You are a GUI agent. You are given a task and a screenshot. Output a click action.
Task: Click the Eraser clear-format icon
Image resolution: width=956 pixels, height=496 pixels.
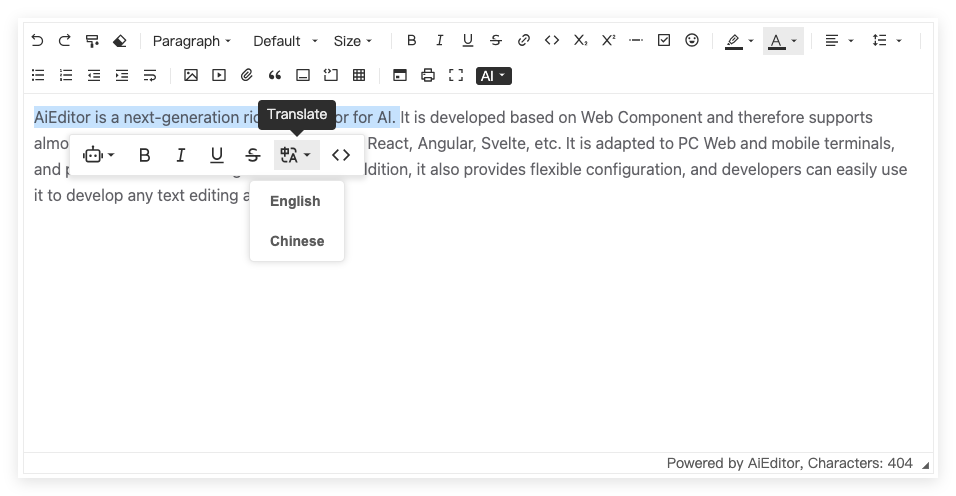[x=120, y=41]
